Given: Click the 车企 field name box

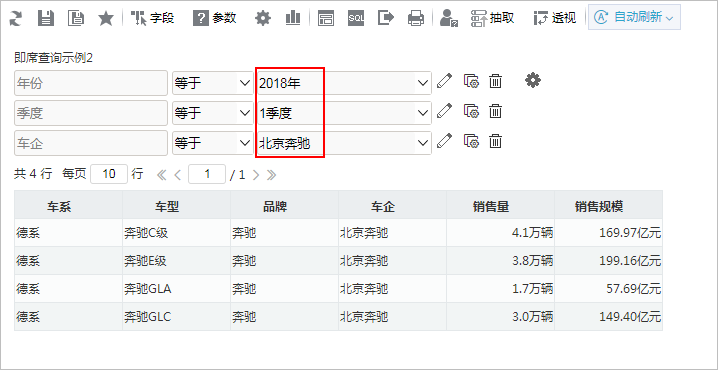Looking at the screenshot, I should (x=91, y=143).
